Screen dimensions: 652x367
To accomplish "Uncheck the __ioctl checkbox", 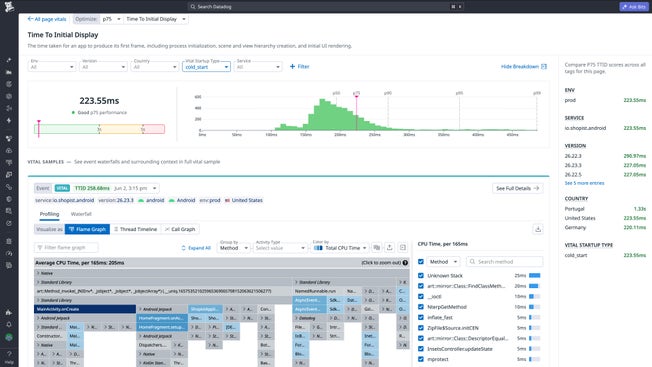I will [421, 296].
